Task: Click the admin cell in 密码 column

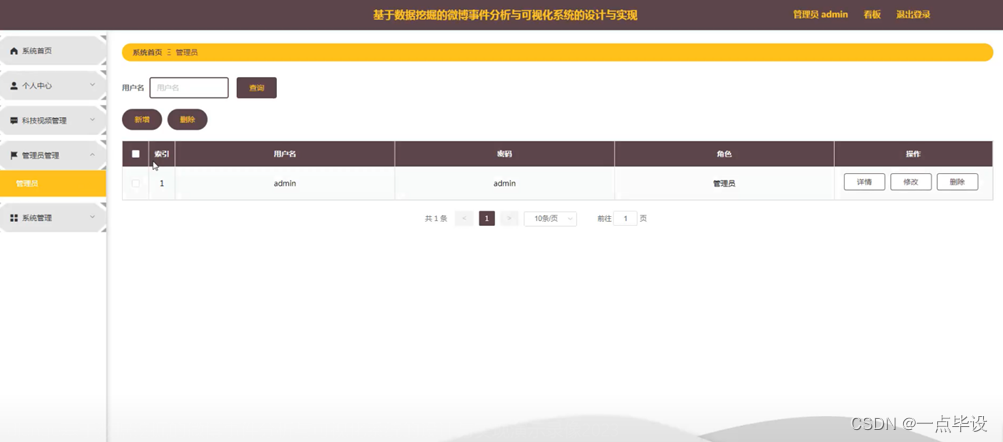Action: click(x=505, y=184)
